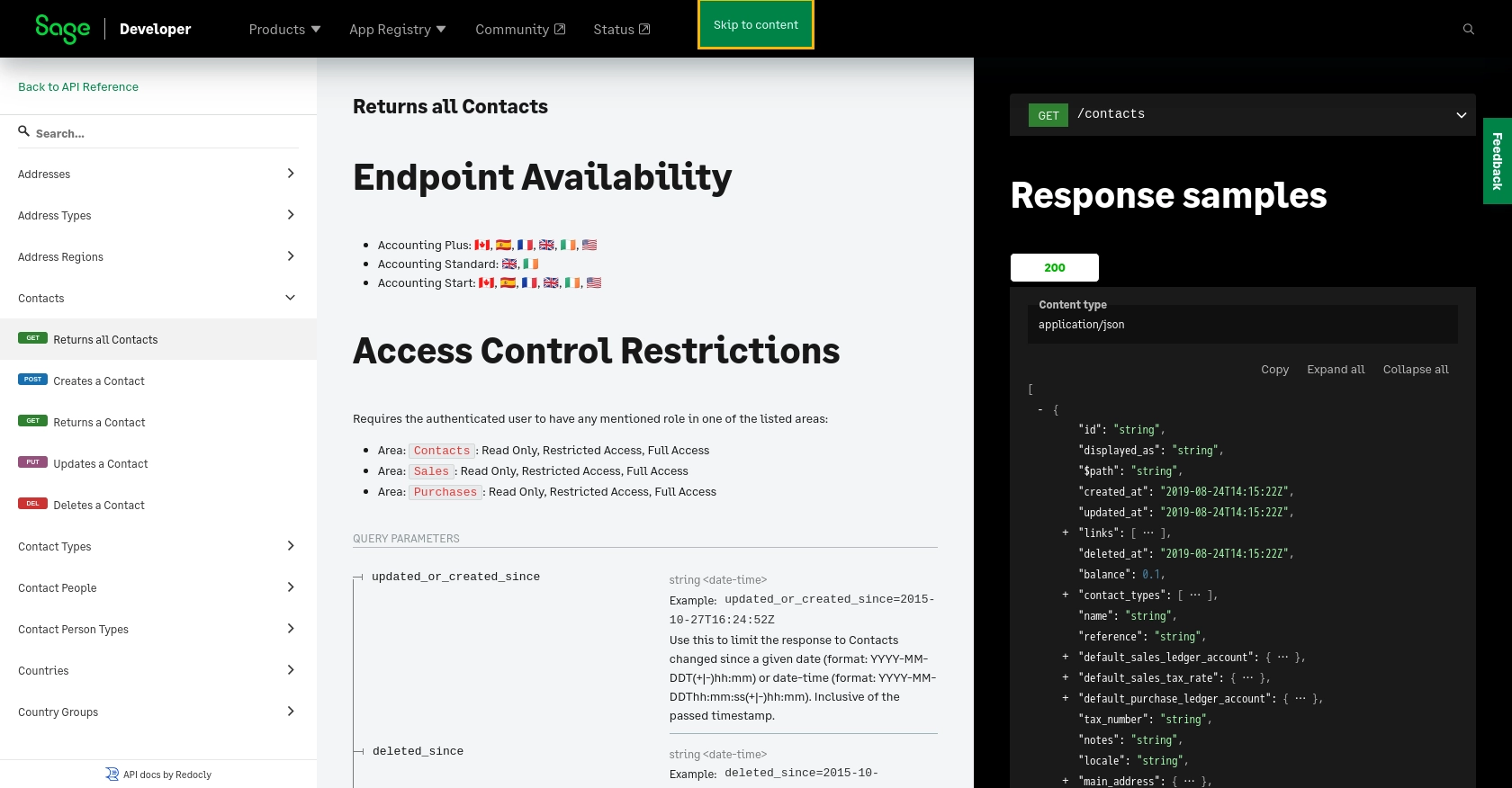This screenshot has width=1512, height=788.
Task: Expand the Country Groups section
Action: 290,712
